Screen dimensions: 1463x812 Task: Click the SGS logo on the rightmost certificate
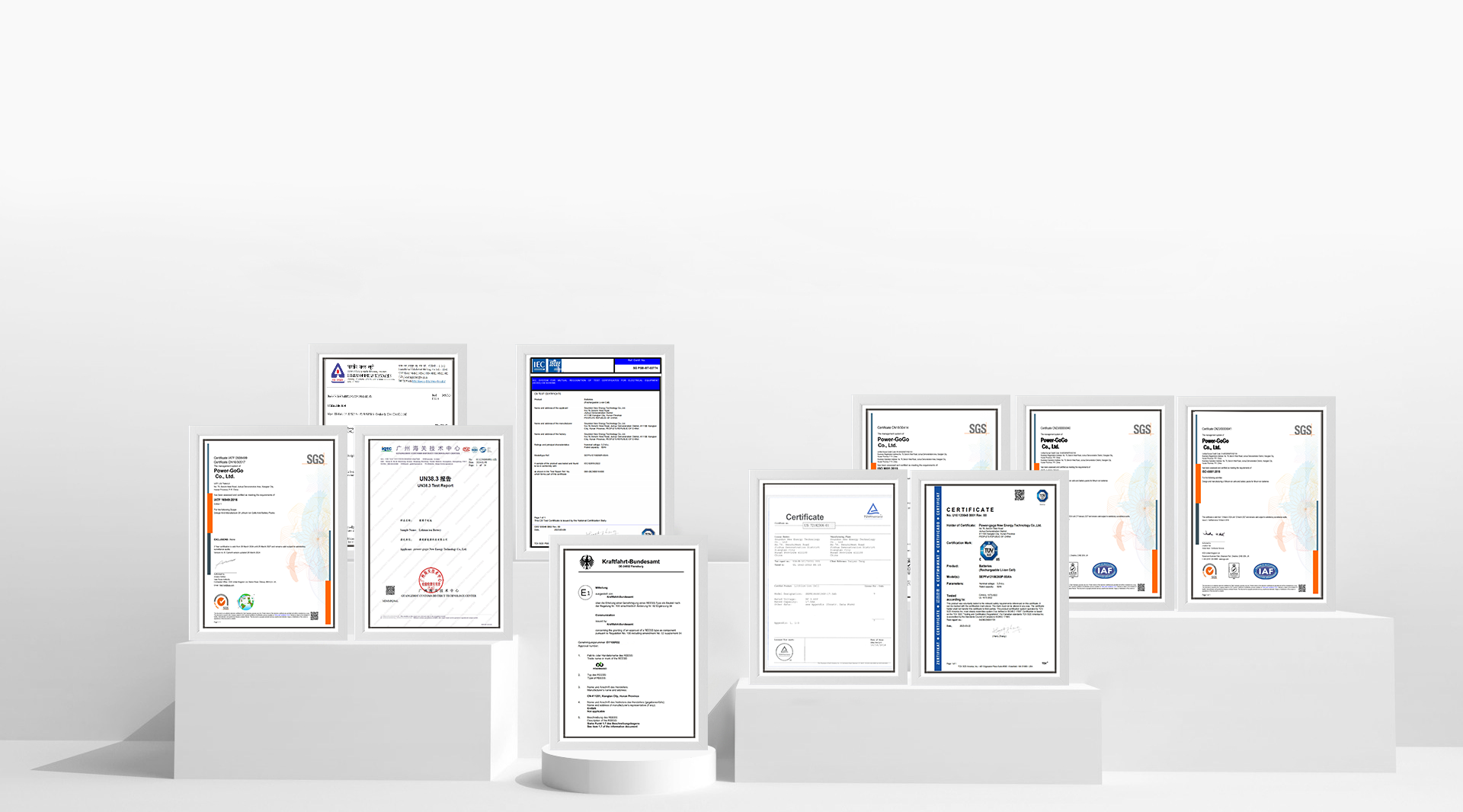1303,430
